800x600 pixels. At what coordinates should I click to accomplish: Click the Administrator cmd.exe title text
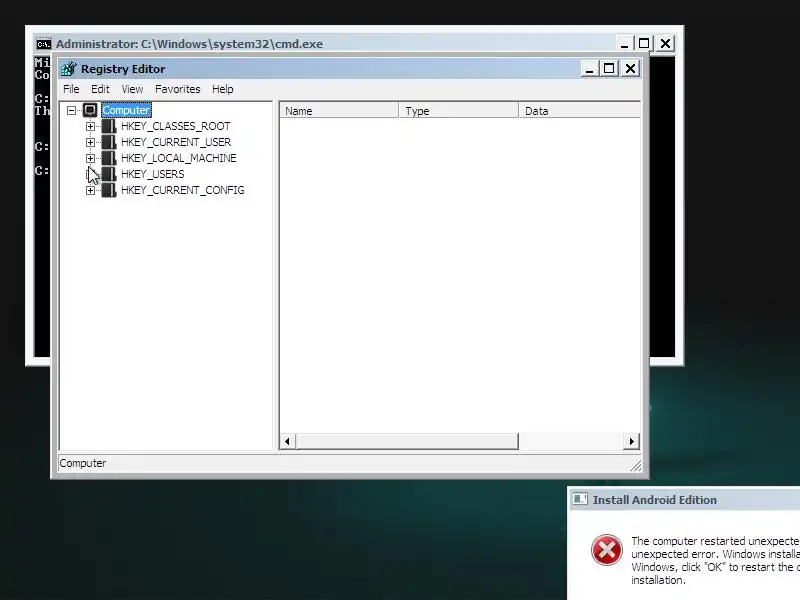pyautogui.click(x=189, y=44)
